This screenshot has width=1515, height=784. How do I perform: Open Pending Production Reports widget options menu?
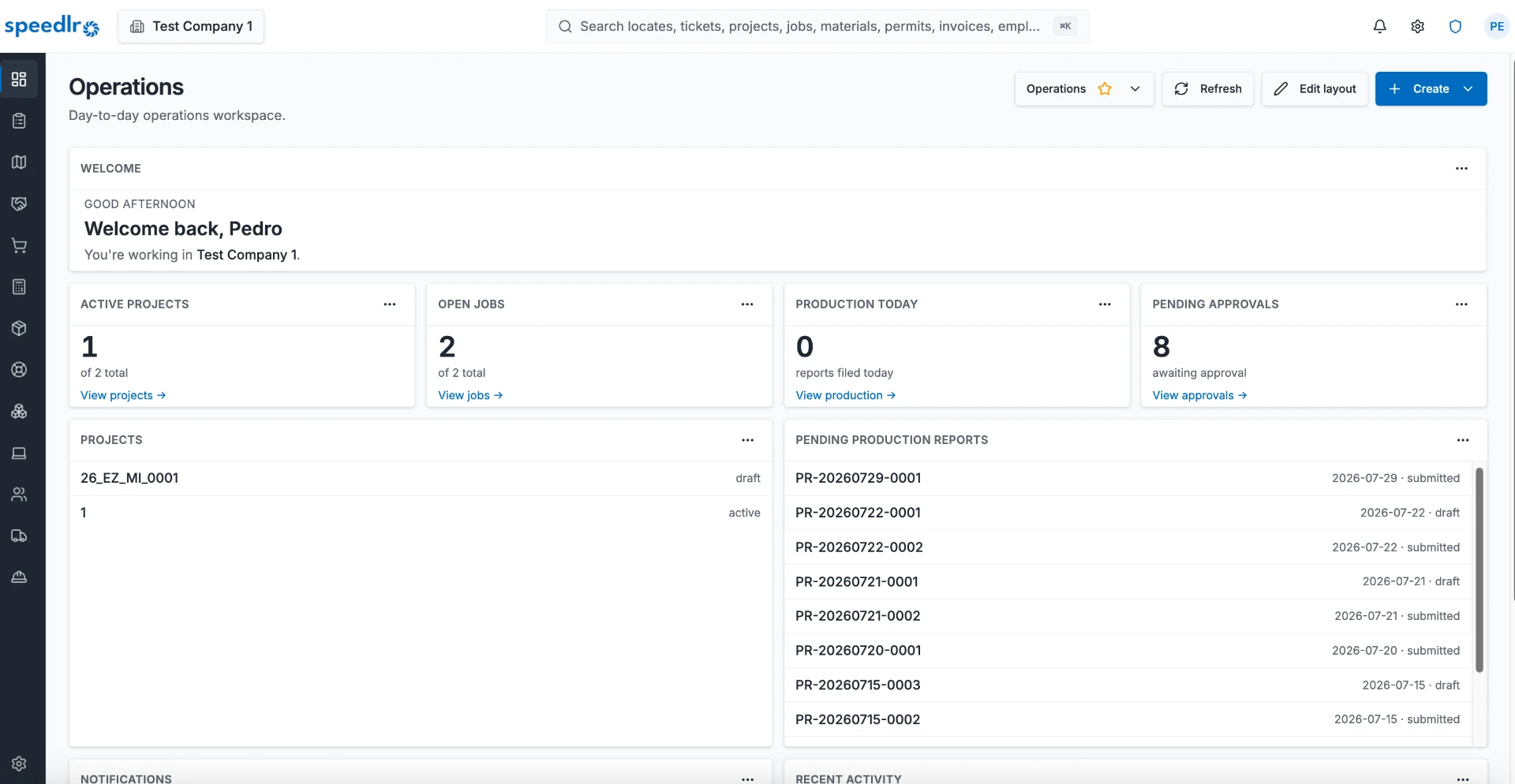coord(1462,440)
